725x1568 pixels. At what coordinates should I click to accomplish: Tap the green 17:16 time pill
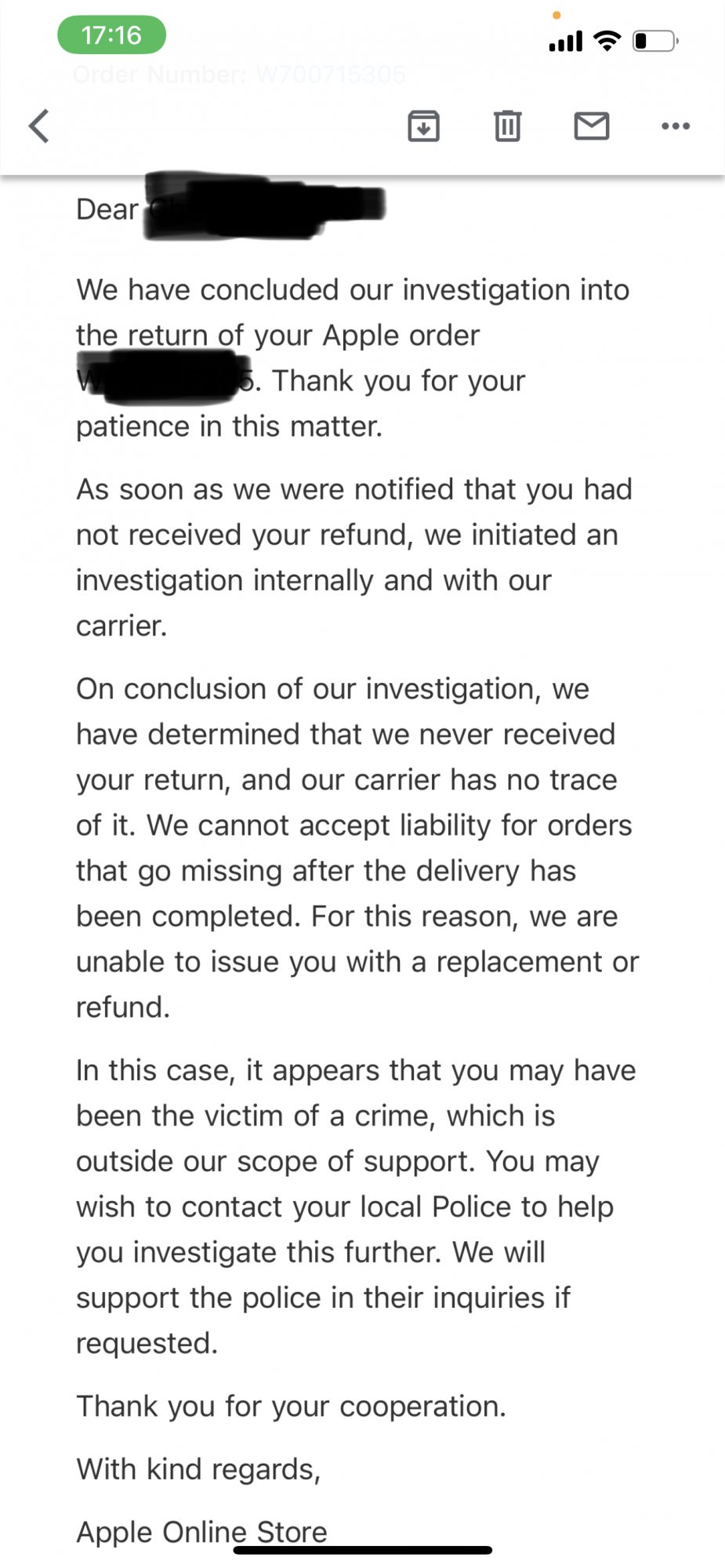111,35
